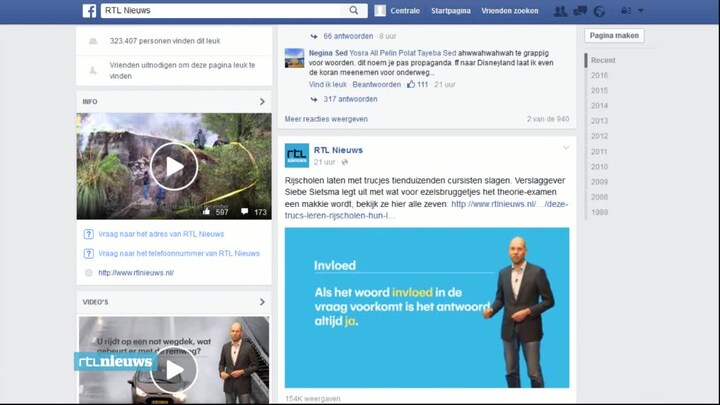Viewport: 720px width, 405px height.
Task: Click Meer reacties weergeven
Action: click(326, 119)
